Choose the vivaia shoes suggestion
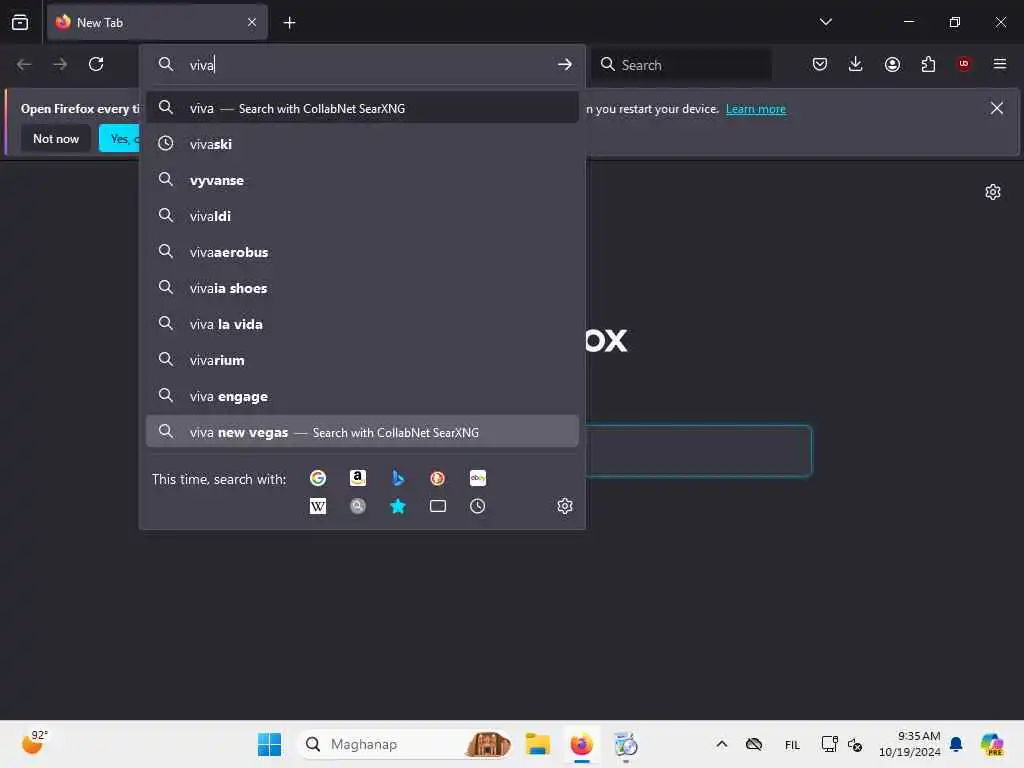Screen dimensions: 1024x768 coord(362,287)
